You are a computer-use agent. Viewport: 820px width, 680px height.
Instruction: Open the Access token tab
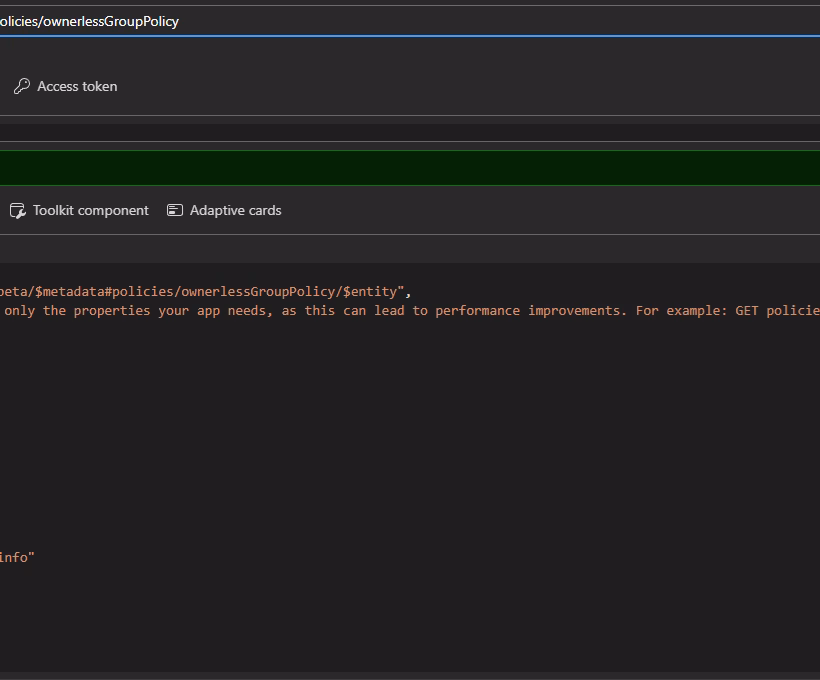(77, 87)
